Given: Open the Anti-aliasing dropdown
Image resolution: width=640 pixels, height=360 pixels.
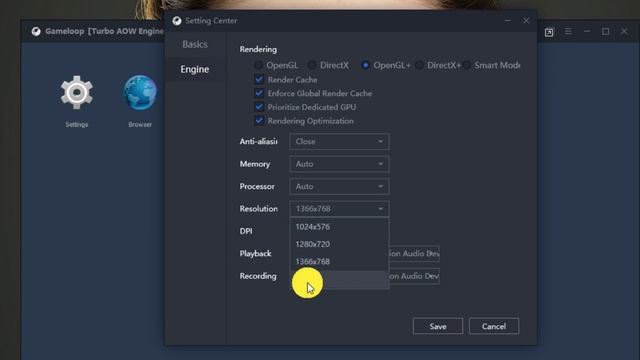Looking at the screenshot, I should tap(339, 142).
